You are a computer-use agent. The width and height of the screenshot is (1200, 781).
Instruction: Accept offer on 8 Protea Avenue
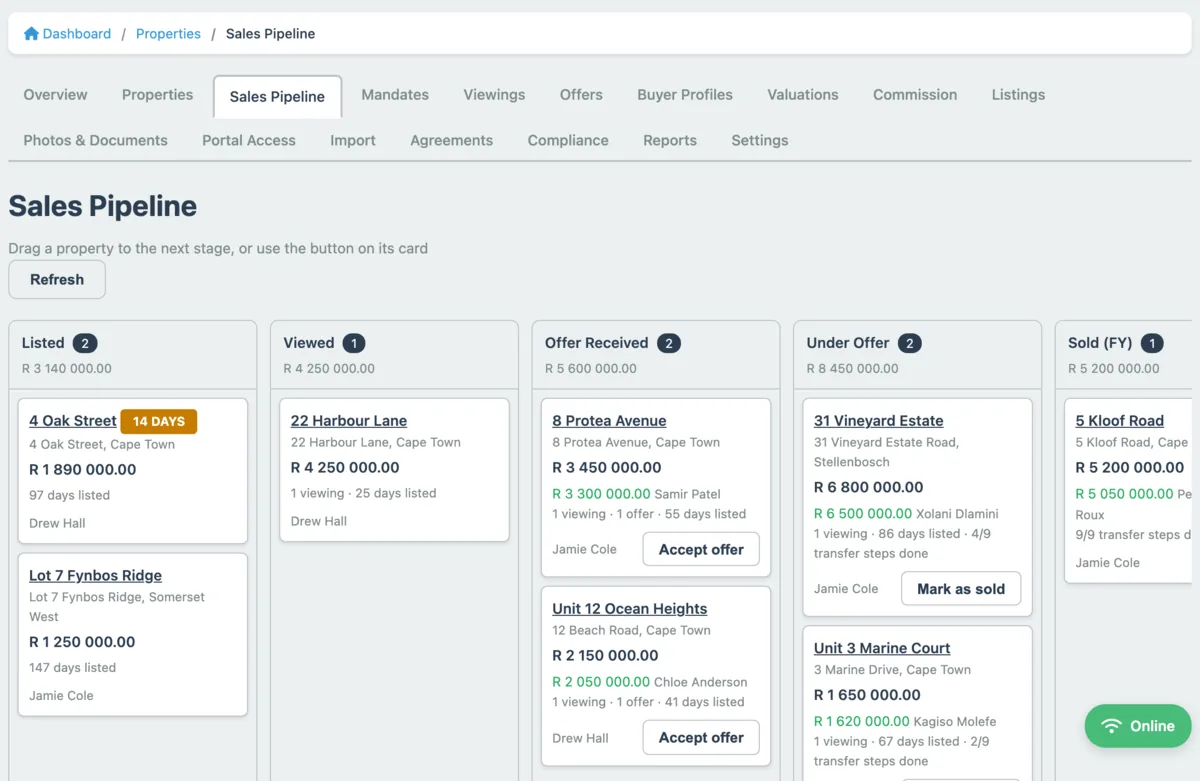[x=701, y=550]
